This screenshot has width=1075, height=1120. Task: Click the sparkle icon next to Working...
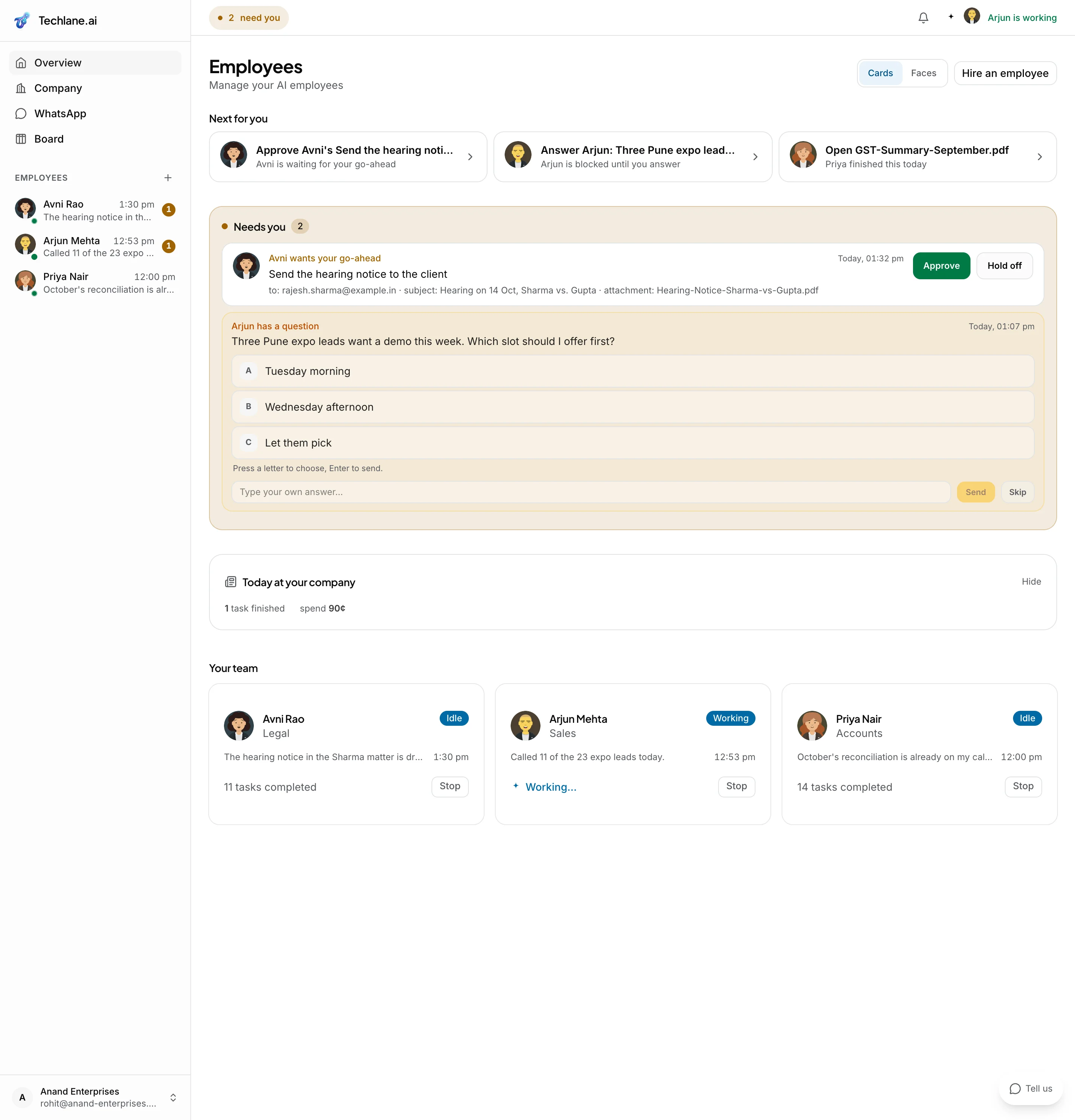(516, 786)
